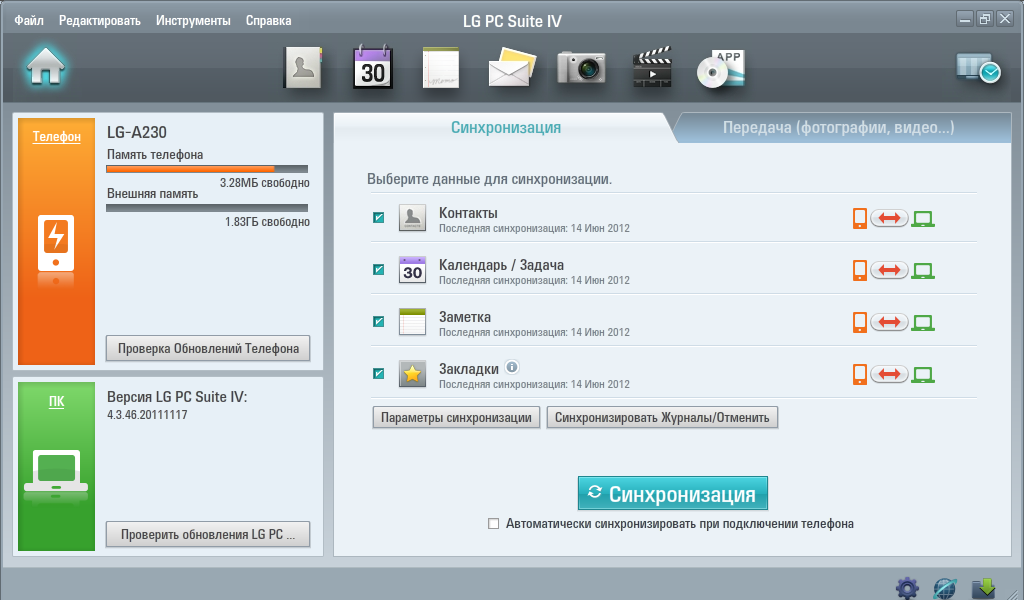Click the phone icon in Заметка row
The width and height of the screenshot is (1024, 600).
[x=860, y=322]
